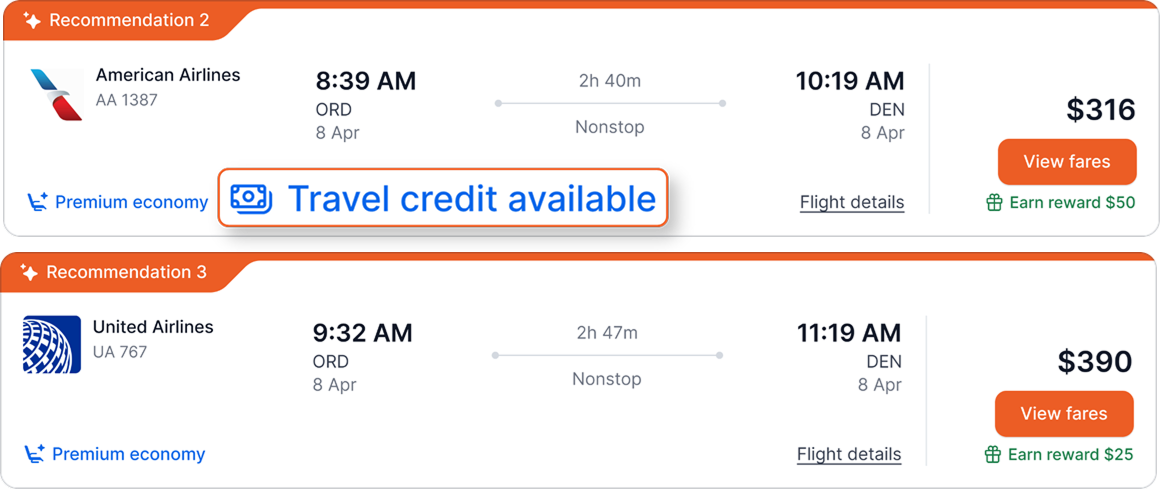
Task: Open Flight details for UA 767
Action: click(848, 455)
